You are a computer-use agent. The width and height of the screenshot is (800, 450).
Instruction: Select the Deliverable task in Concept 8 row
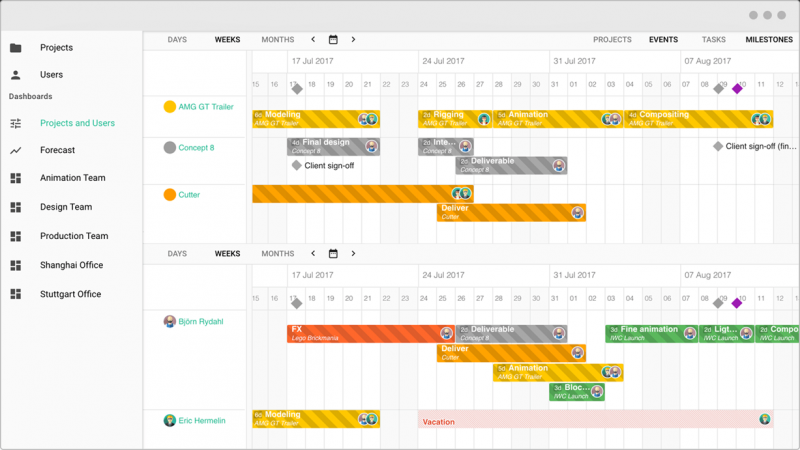[x=511, y=165]
